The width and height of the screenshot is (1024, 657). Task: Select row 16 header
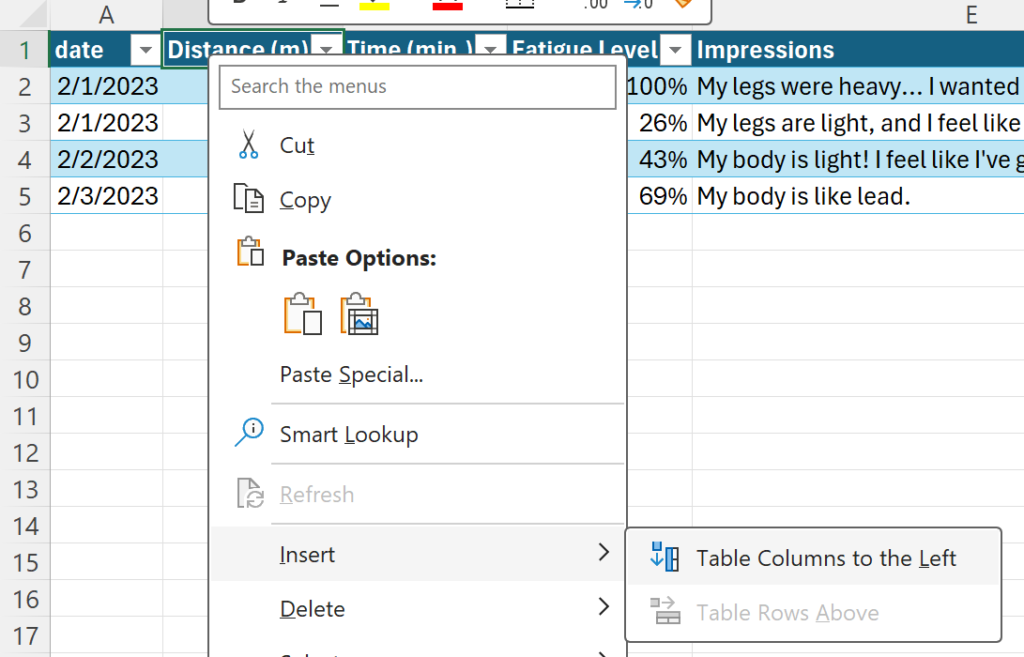pos(25,598)
